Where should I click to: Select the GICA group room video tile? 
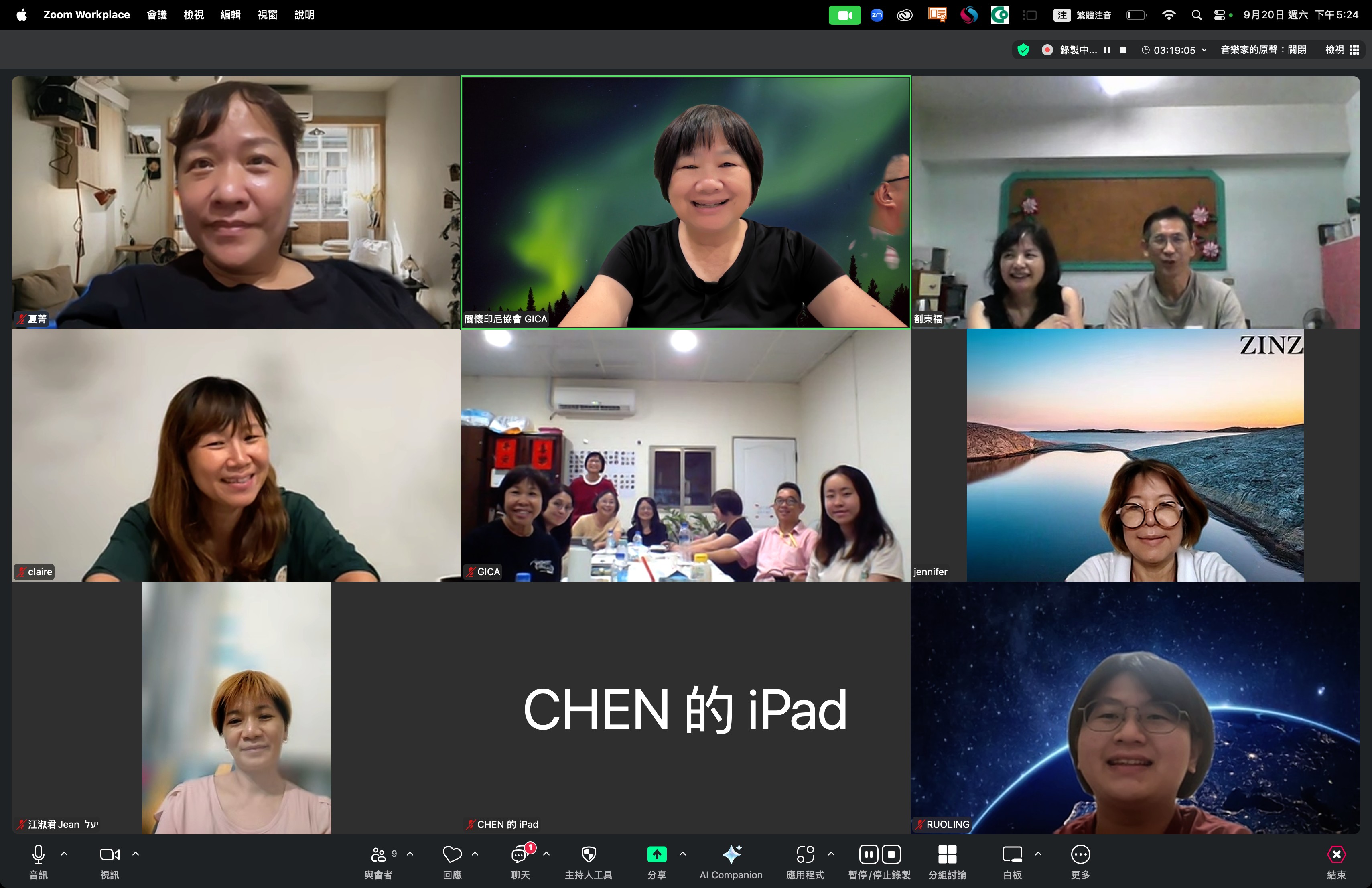pyautogui.click(x=686, y=455)
